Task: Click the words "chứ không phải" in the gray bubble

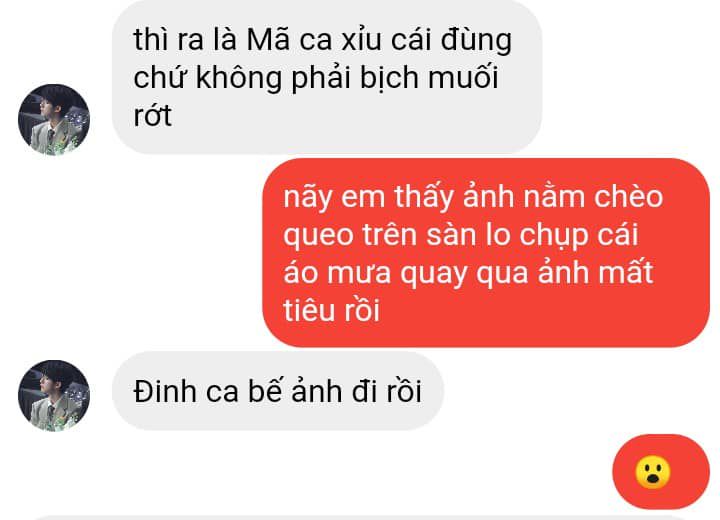Action: [x=242, y=77]
